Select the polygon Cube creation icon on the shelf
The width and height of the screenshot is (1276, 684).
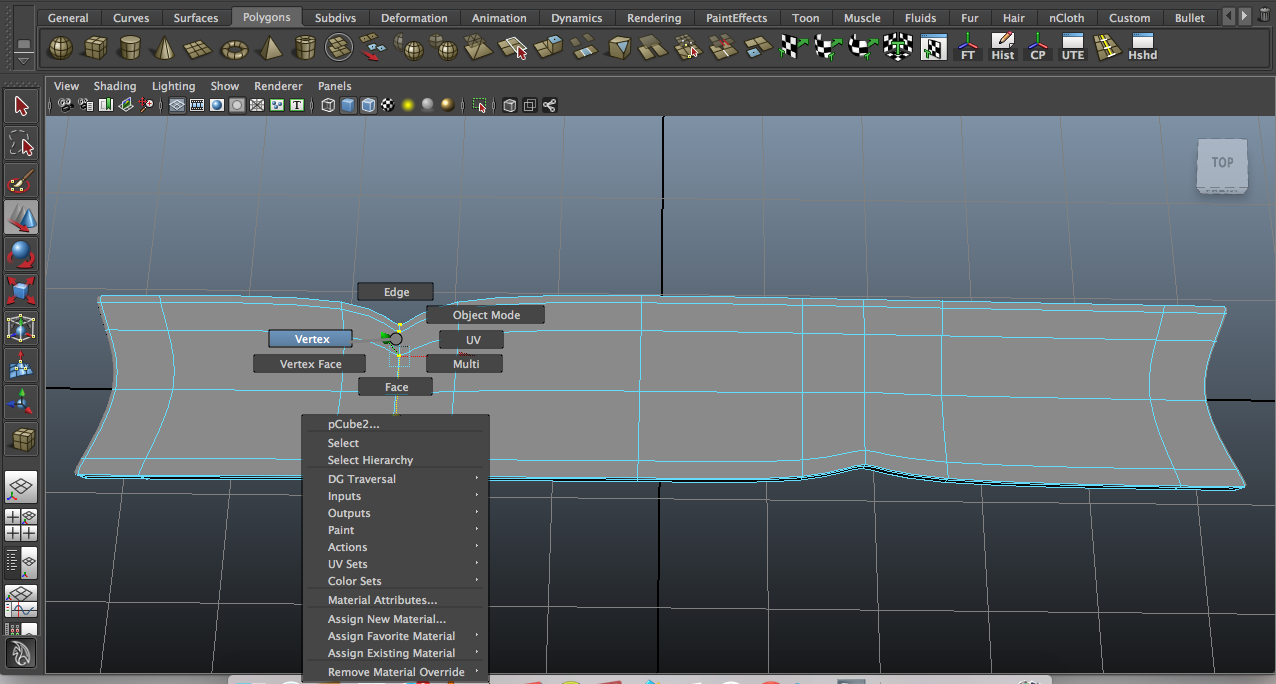95,47
